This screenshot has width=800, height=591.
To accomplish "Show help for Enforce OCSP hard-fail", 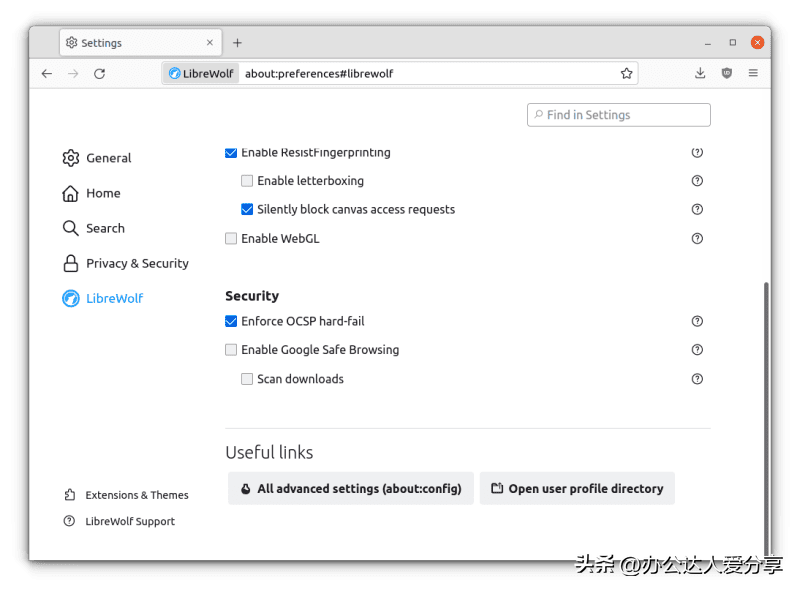I will 697,321.
